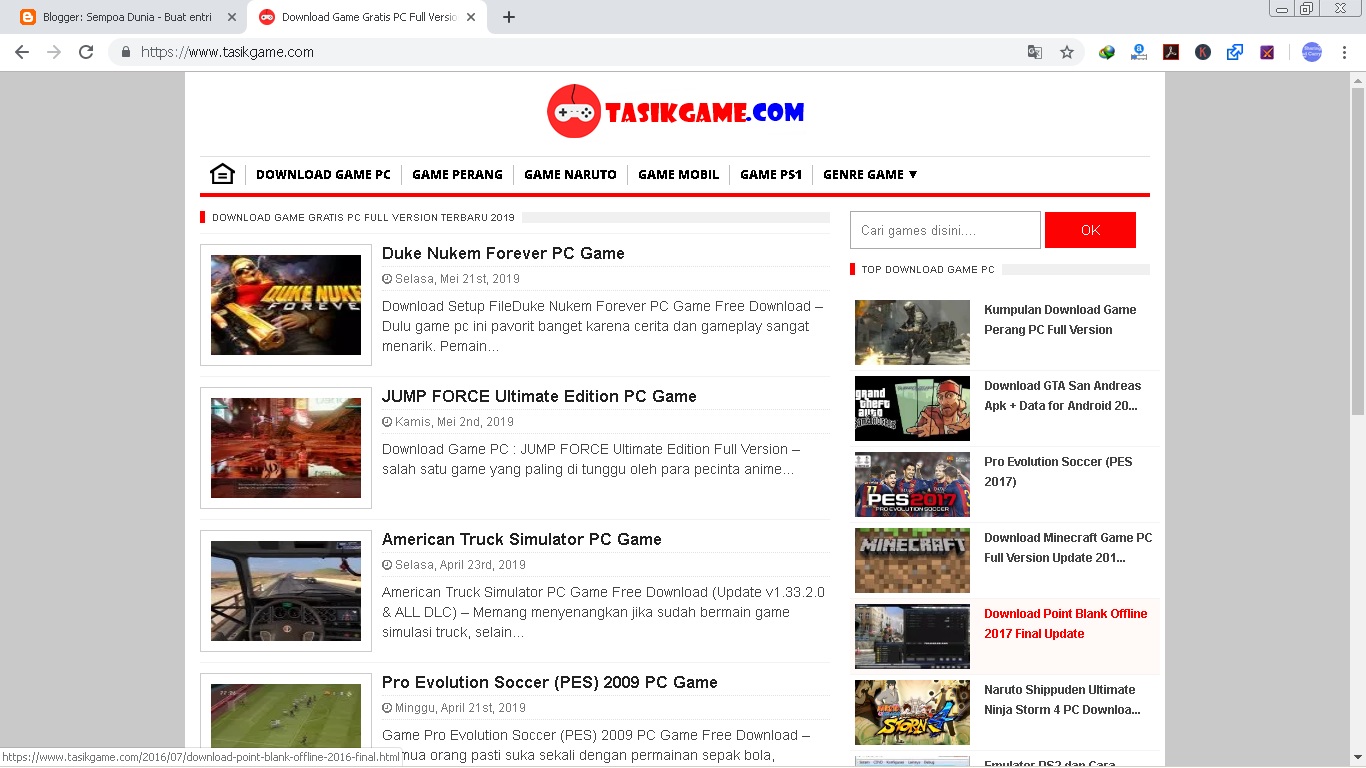Open the GAME PERANG menu item

coord(457,174)
